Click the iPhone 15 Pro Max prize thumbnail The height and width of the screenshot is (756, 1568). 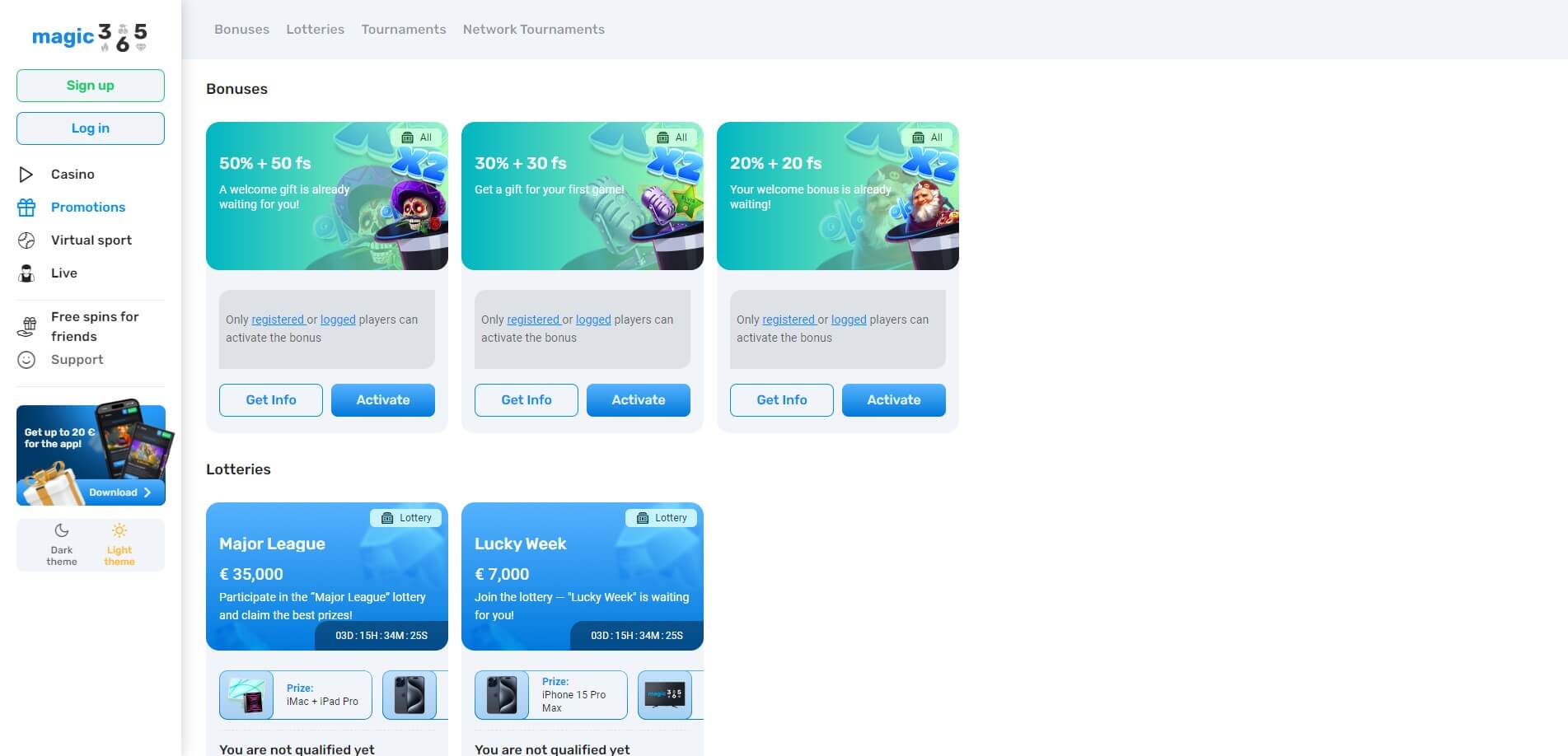(x=502, y=695)
